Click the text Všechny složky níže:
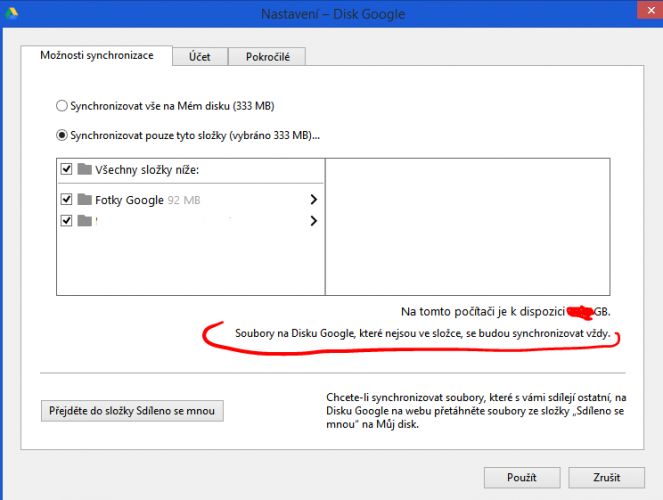This screenshot has height=500, width=663. (x=147, y=170)
